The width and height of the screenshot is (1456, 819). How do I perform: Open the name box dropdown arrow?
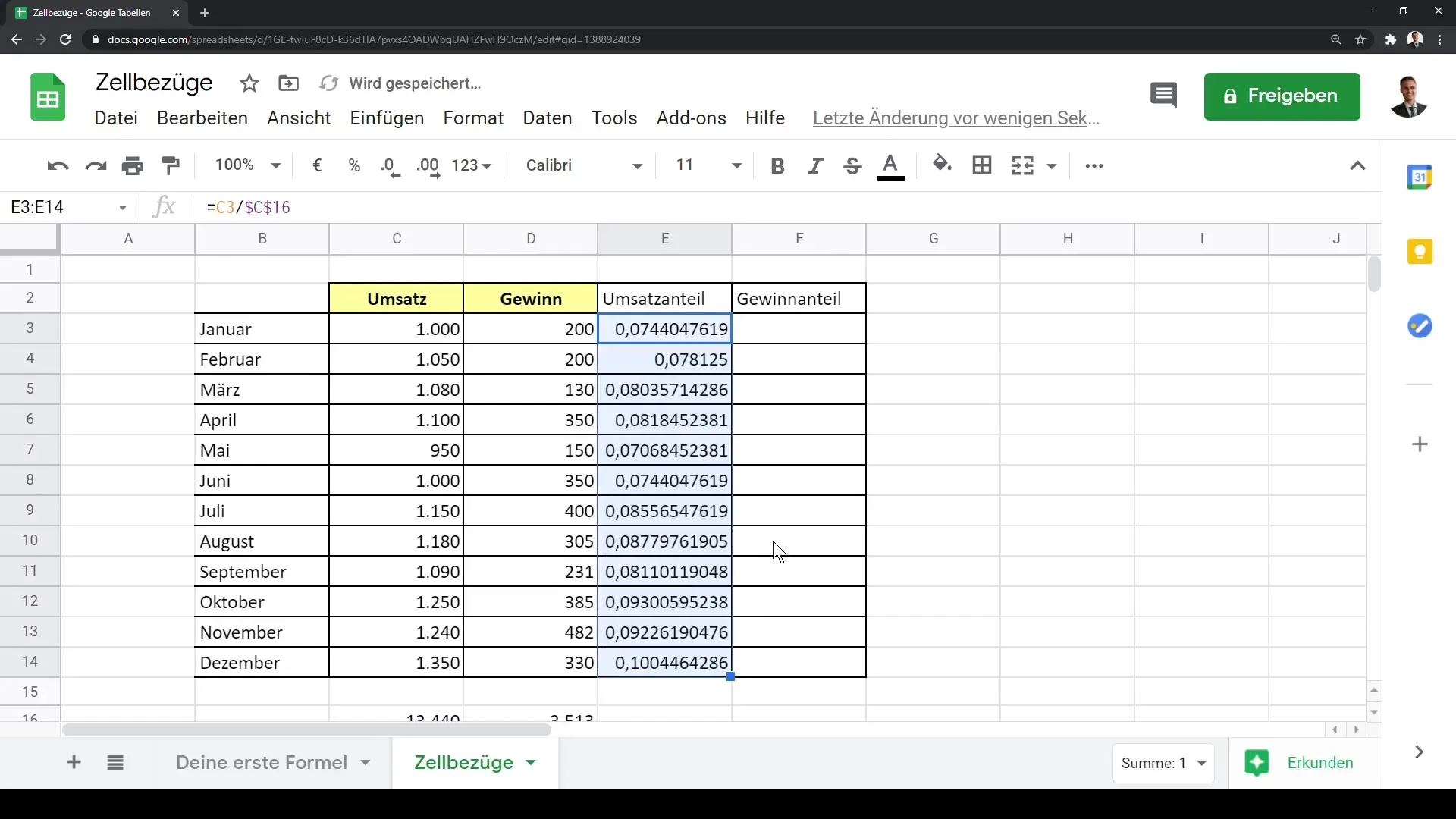coord(122,208)
